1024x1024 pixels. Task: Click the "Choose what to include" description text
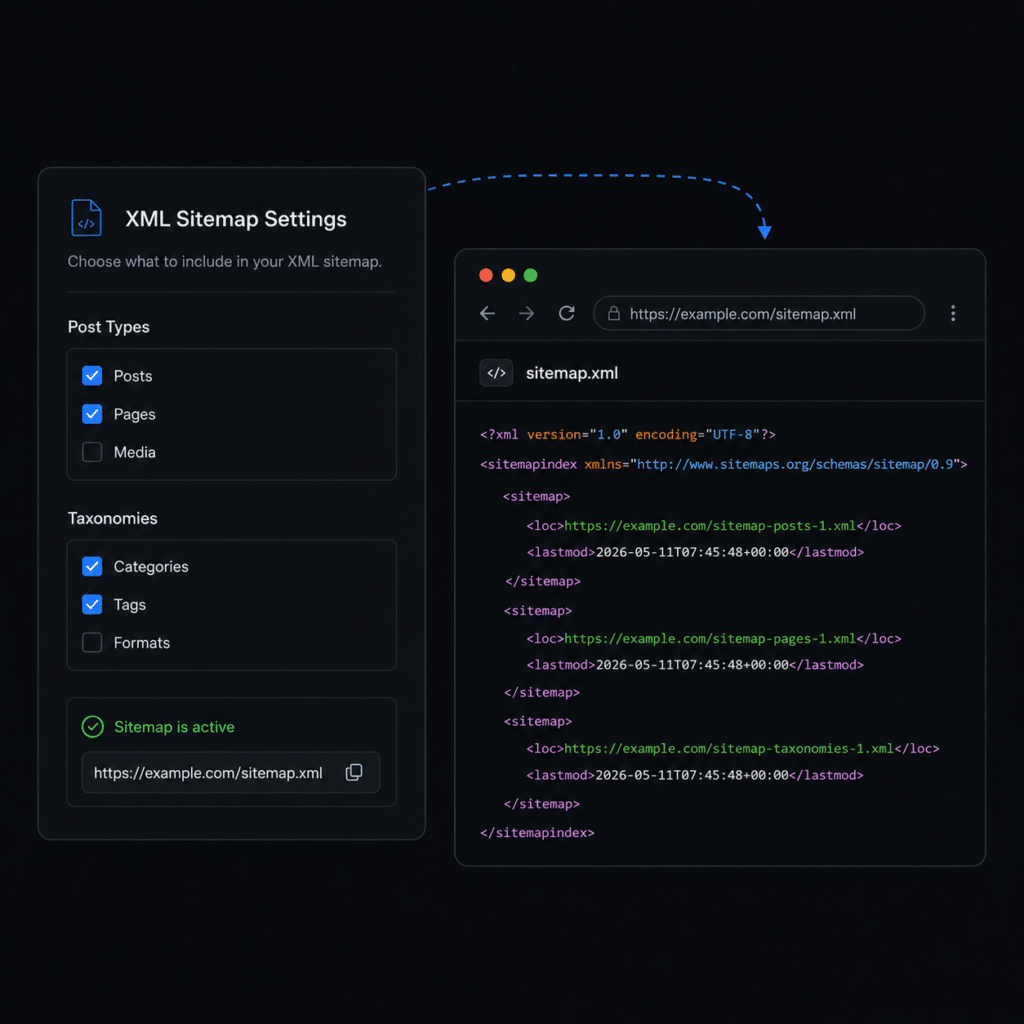[x=225, y=261]
